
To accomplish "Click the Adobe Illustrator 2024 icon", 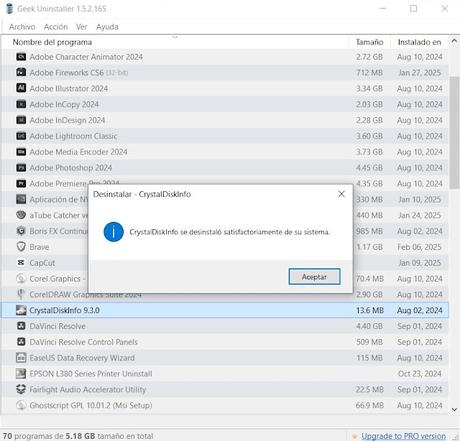I will (21, 88).
